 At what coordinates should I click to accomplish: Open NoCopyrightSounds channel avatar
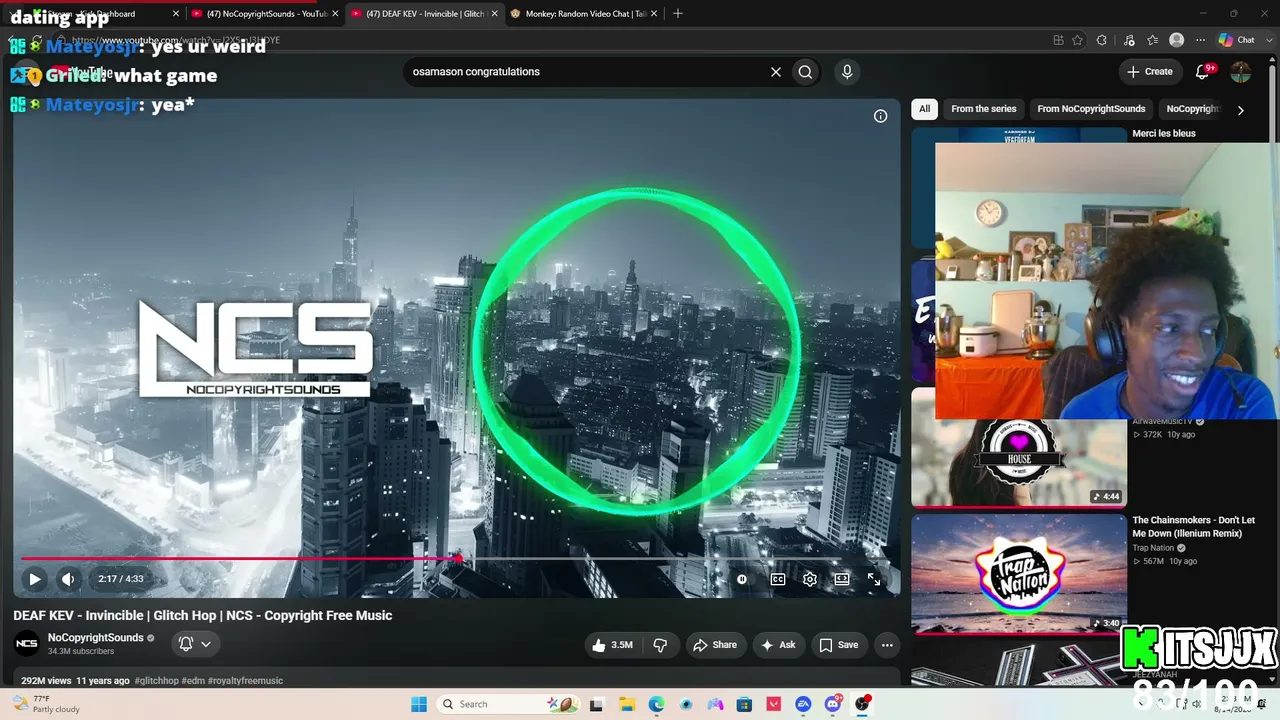[x=27, y=643]
